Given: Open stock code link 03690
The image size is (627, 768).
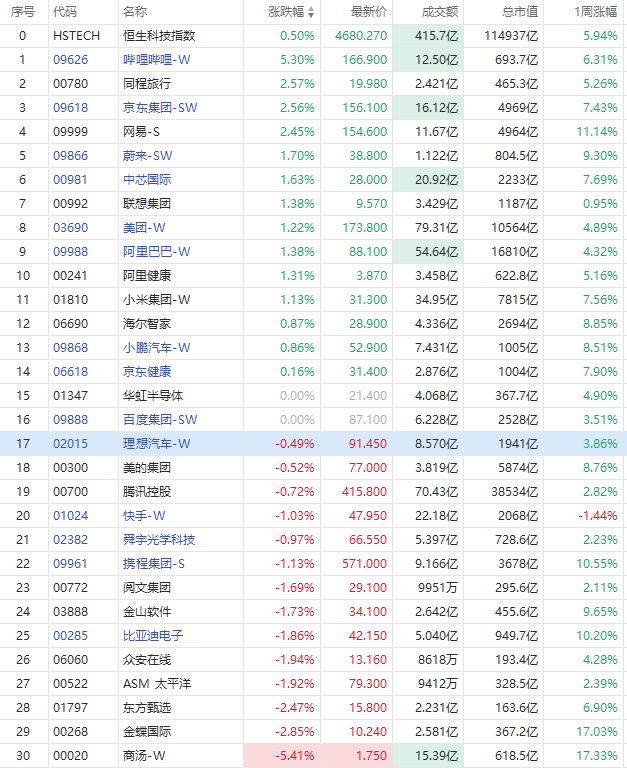Looking at the screenshot, I should [71, 228].
